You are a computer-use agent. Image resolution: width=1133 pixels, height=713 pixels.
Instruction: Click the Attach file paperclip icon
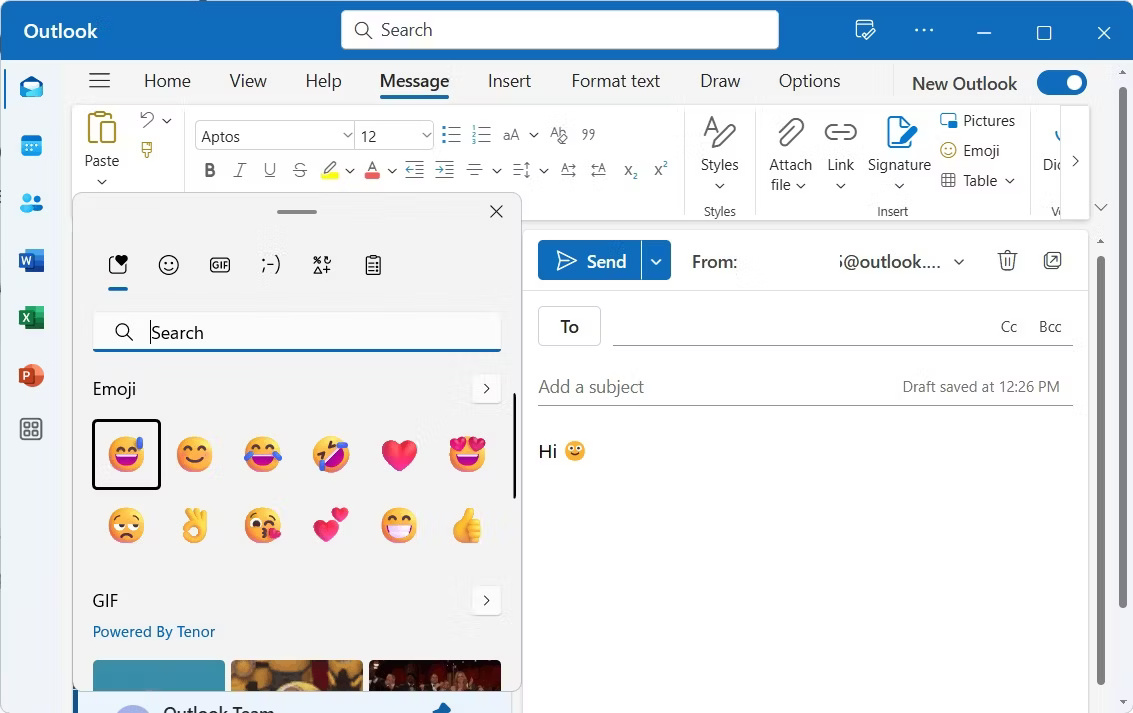(790, 134)
